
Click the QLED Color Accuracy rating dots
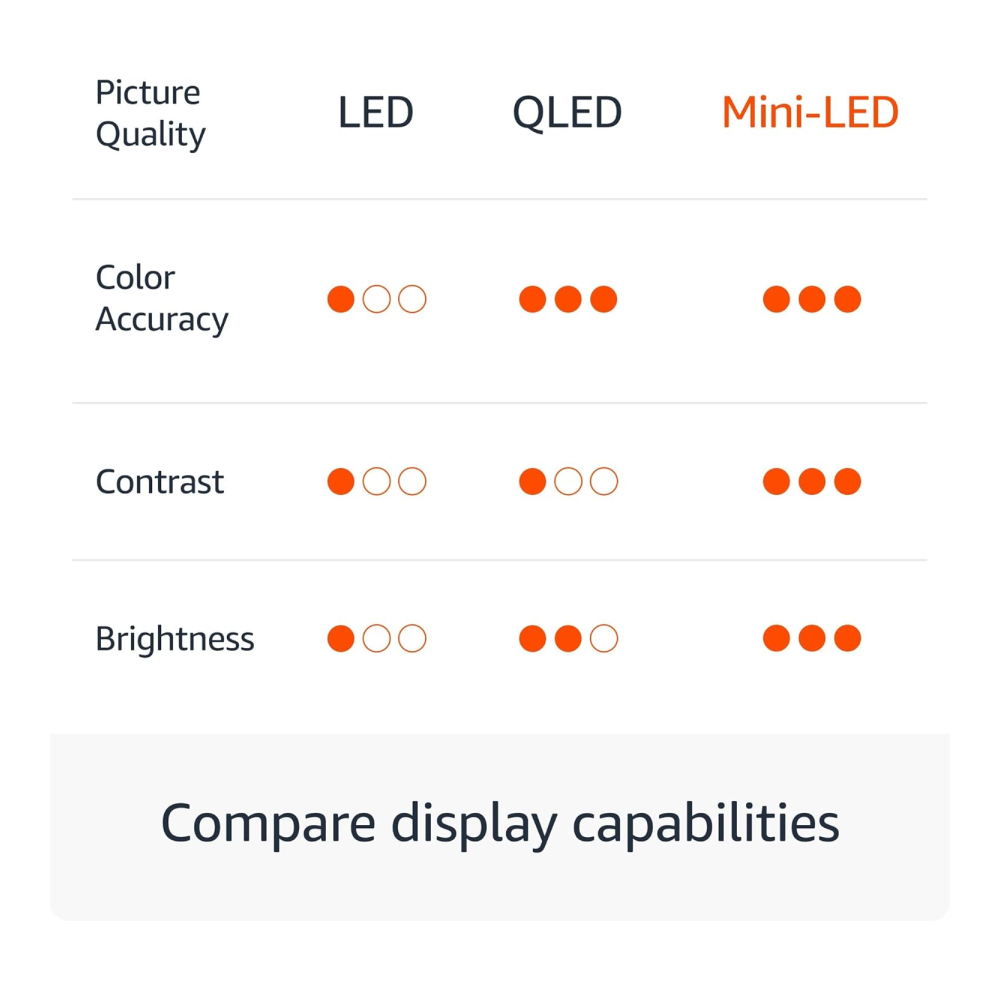coord(568,299)
